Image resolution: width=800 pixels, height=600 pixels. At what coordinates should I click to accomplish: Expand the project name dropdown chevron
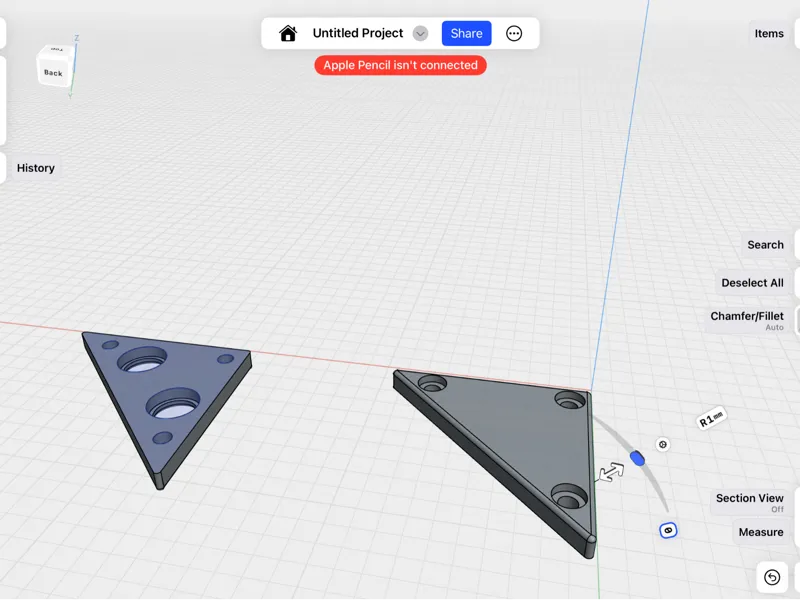[420, 34]
